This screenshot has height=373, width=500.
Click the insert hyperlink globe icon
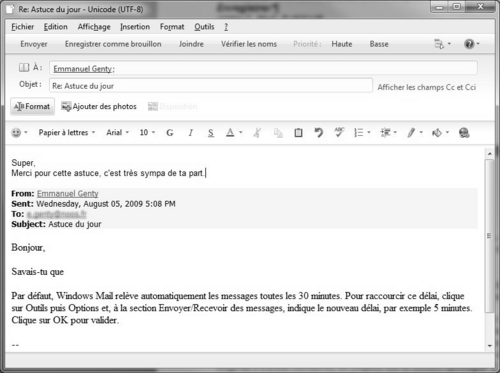[x=464, y=133]
